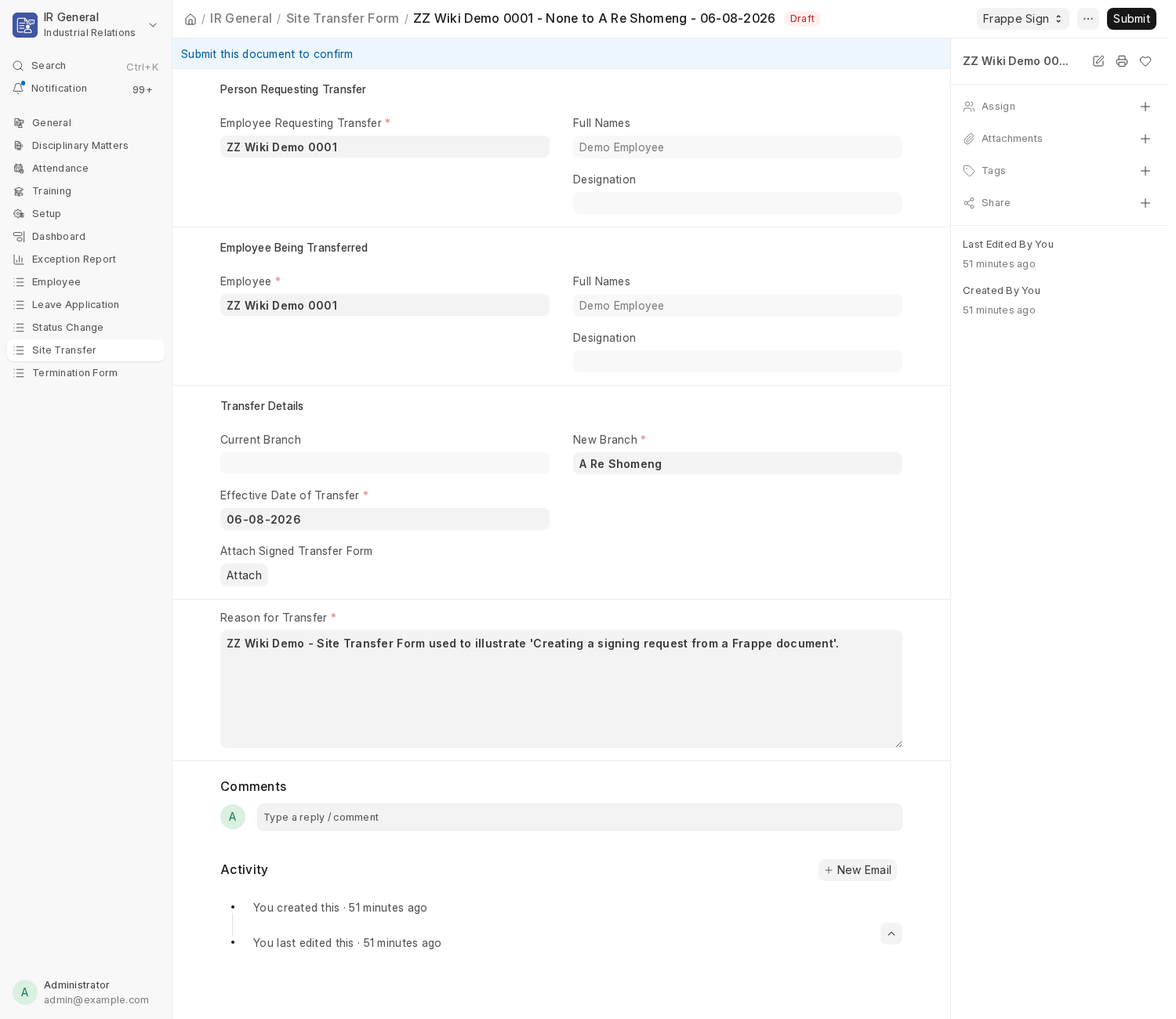The image size is (1176, 1019).
Task: Open the workspace switcher chevron
Action: (153, 25)
